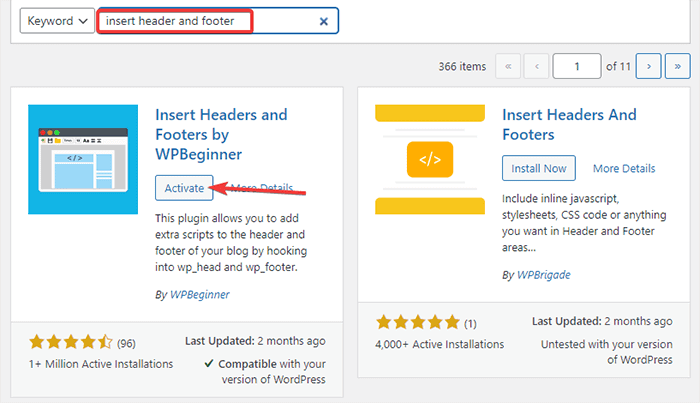Install the WPBrigade Insert Headers And Footers plugin
700x403 pixels.
[538, 168]
